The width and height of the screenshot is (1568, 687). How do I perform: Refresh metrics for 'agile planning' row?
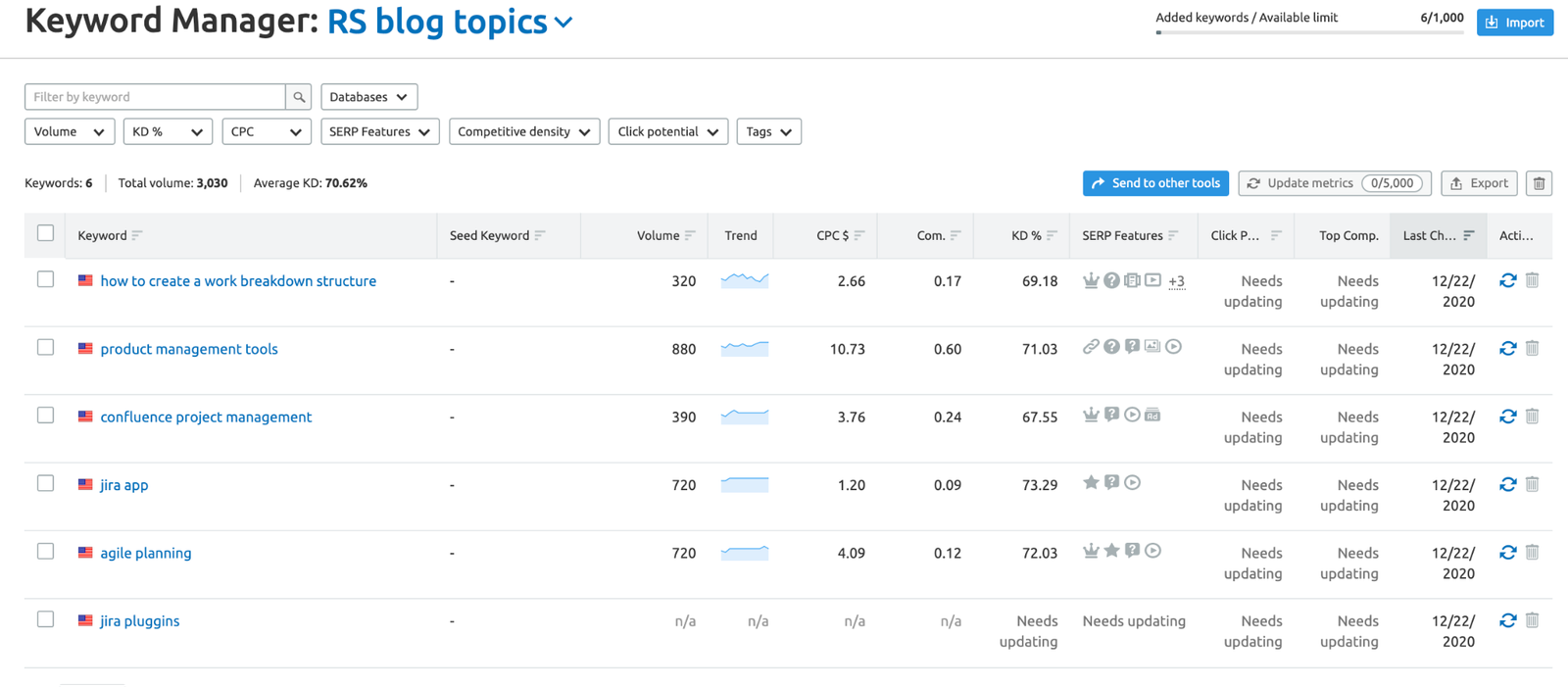1508,553
